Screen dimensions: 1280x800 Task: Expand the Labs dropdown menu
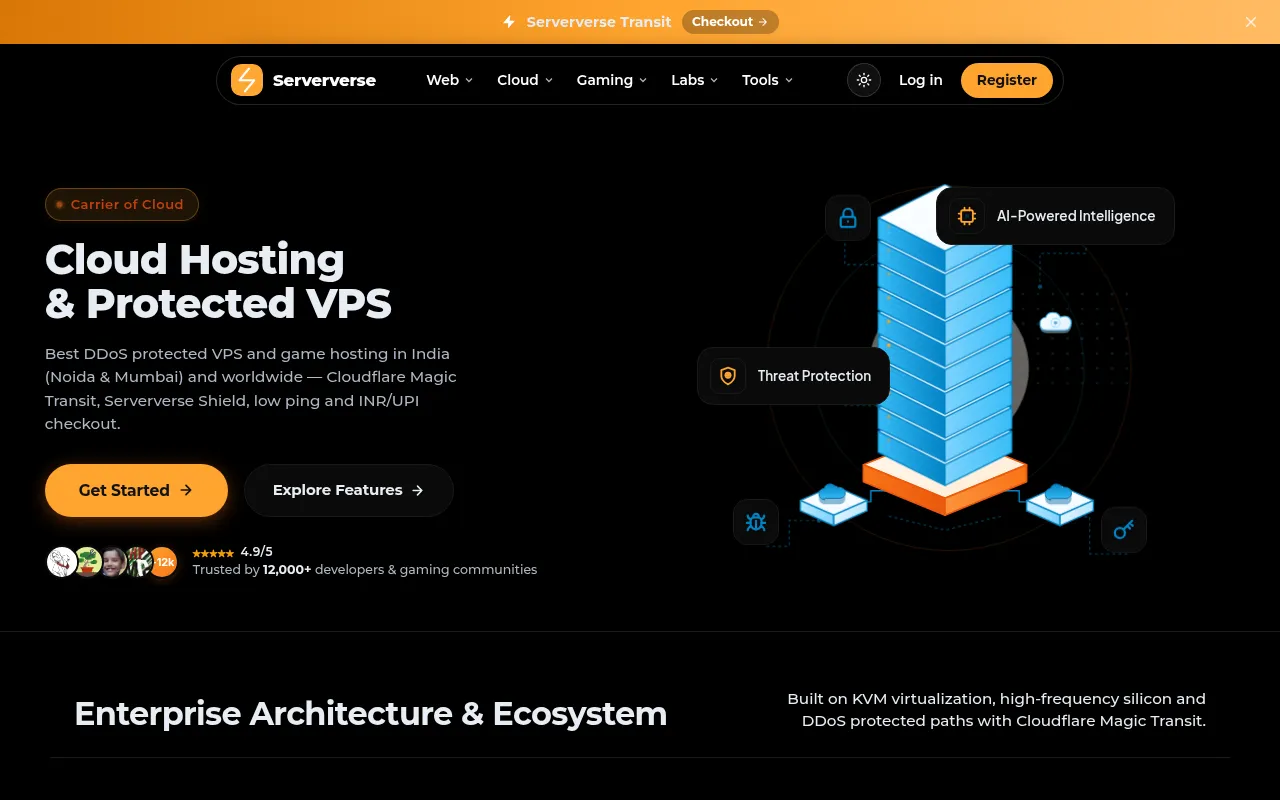(694, 80)
